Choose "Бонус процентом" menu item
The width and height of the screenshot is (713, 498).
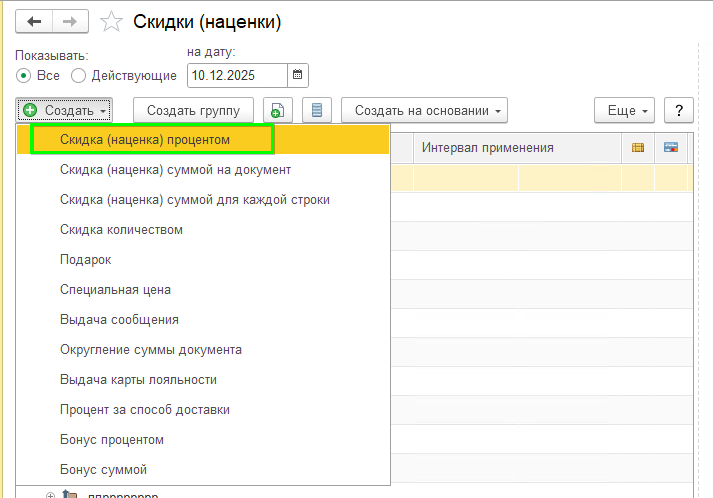tap(203, 440)
